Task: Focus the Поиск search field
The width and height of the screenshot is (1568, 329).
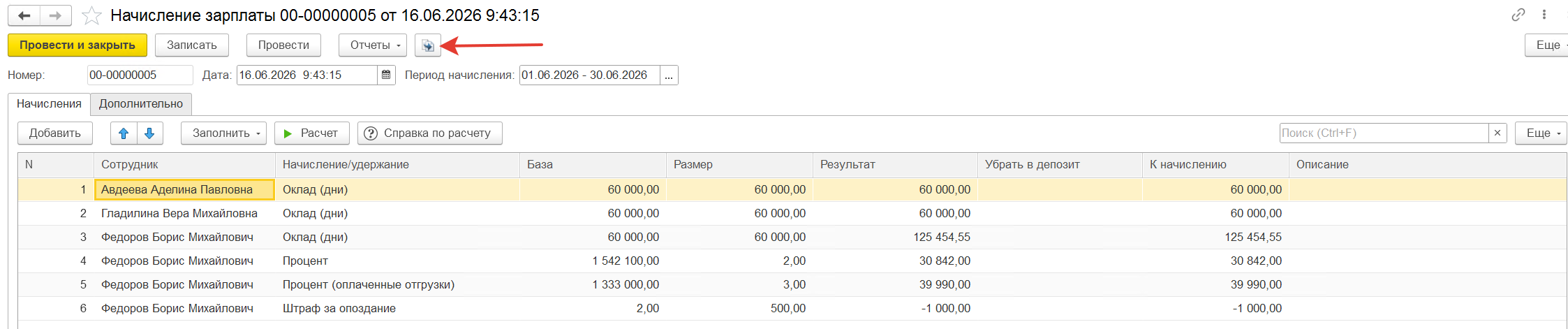Action: coord(1384,133)
